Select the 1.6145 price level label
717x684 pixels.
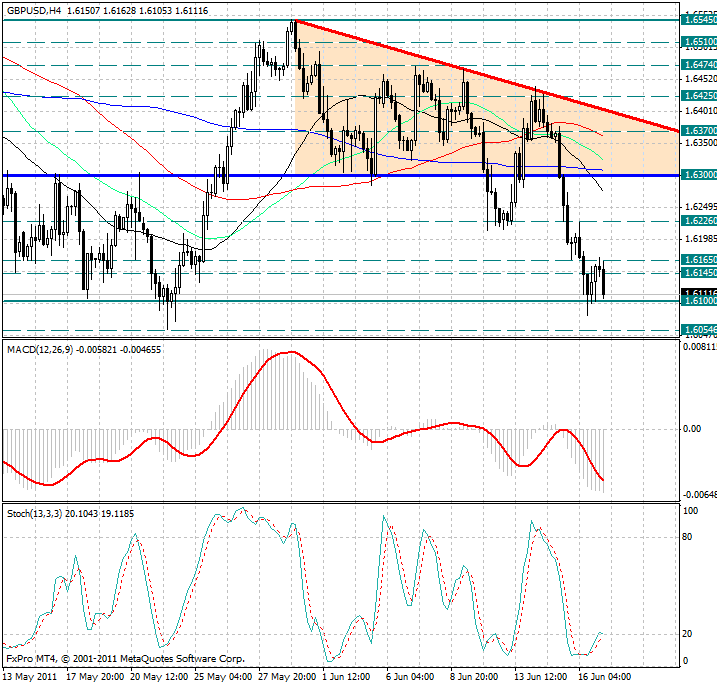699,273
